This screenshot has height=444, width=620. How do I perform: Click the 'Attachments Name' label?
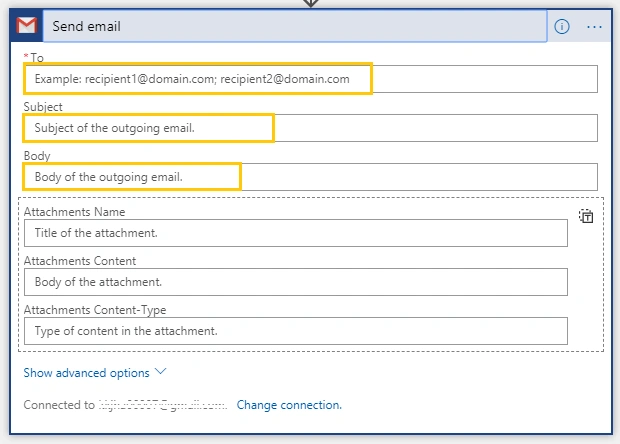[74, 212]
